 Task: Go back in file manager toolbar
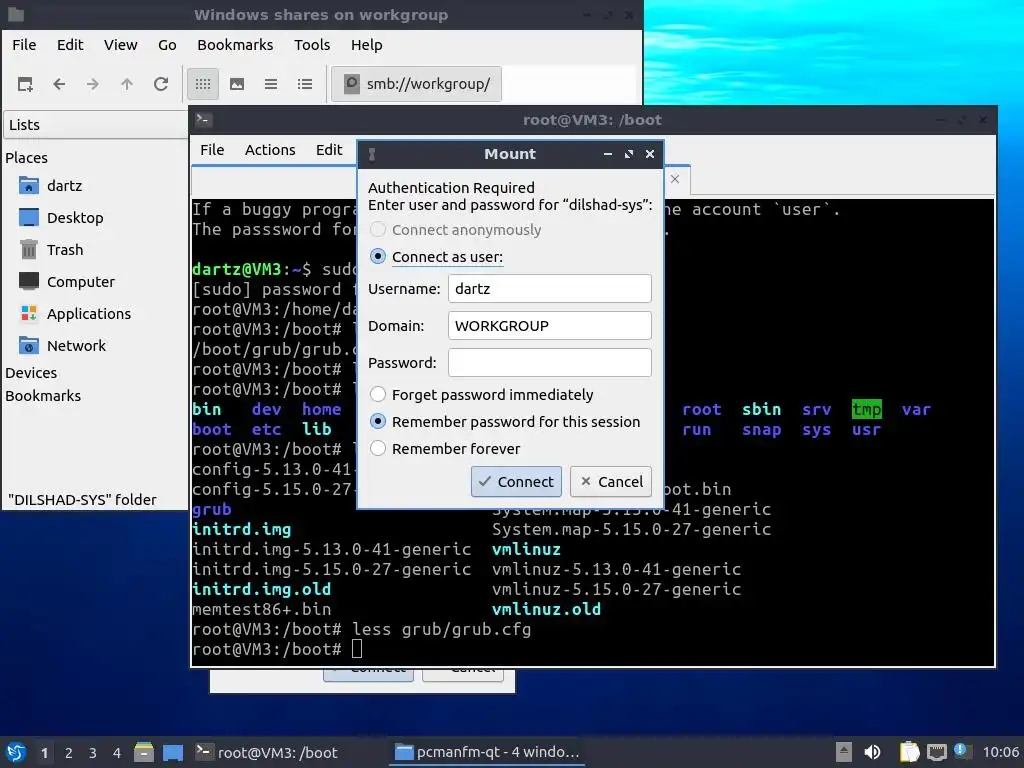point(59,84)
